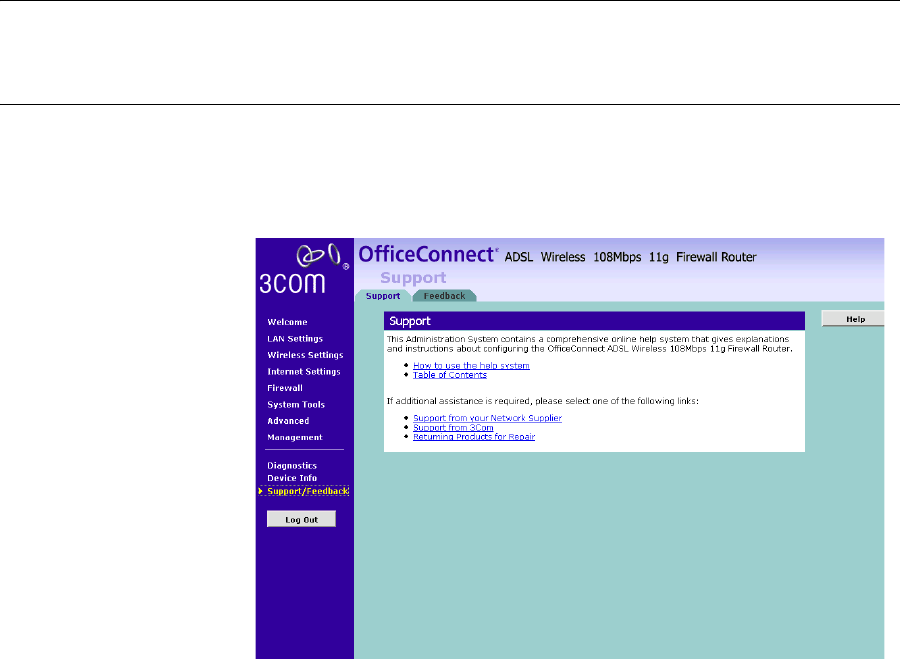Select Internet Settings menu item
The width and height of the screenshot is (900, 659).
[x=304, y=371]
